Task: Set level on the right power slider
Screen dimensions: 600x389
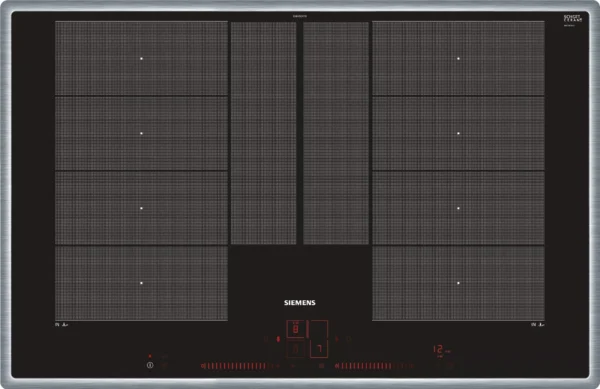Action: tap(374, 366)
